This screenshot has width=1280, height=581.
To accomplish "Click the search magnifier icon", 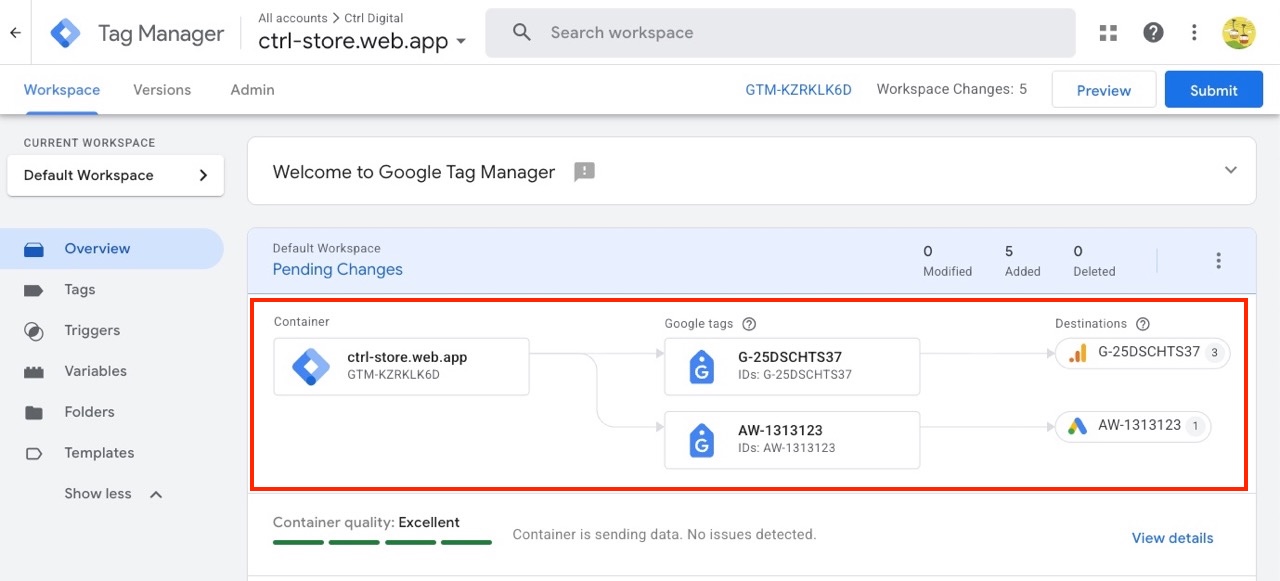I will (x=521, y=33).
